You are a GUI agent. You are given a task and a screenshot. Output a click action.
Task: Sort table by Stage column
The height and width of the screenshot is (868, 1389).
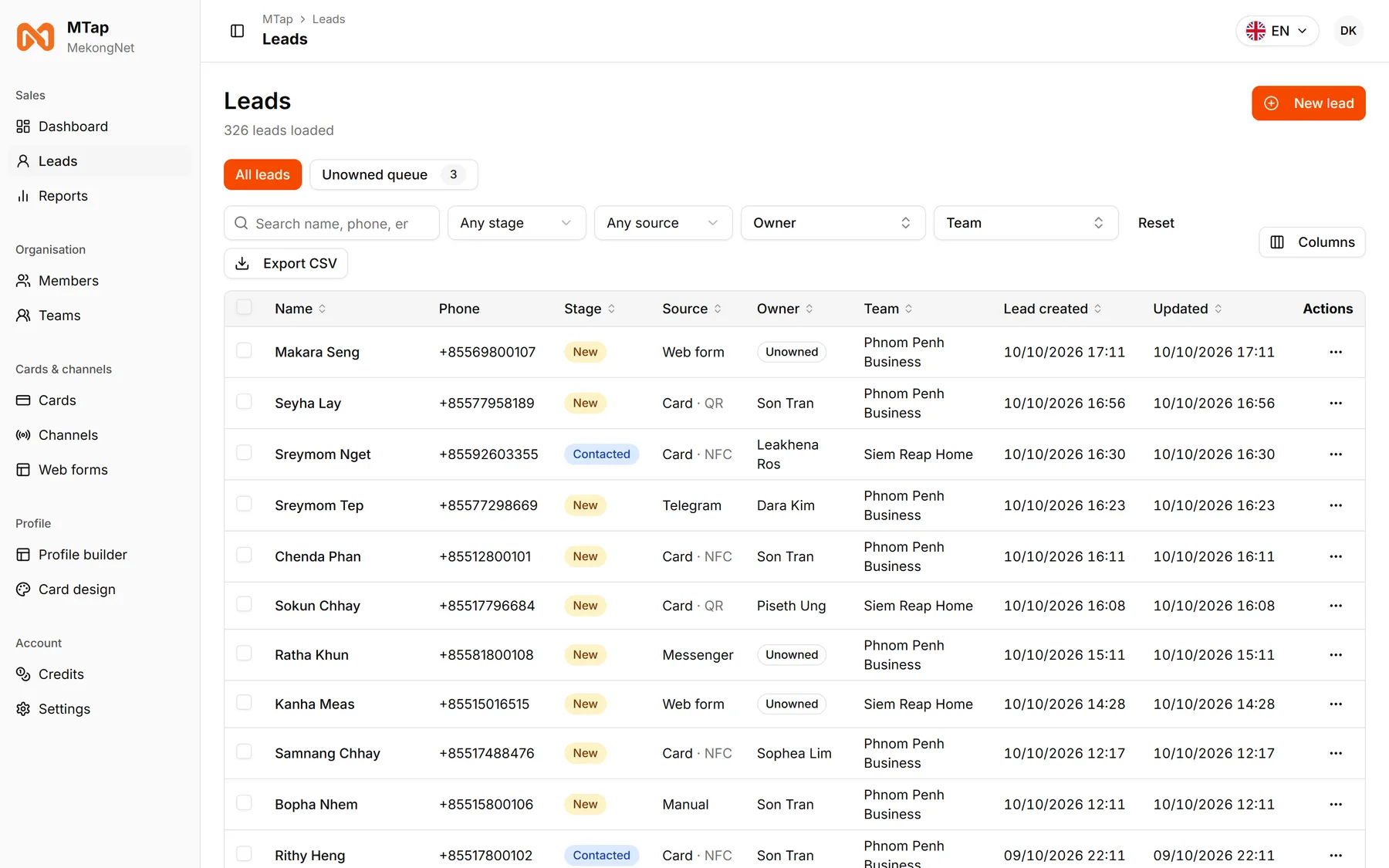(x=590, y=309)
